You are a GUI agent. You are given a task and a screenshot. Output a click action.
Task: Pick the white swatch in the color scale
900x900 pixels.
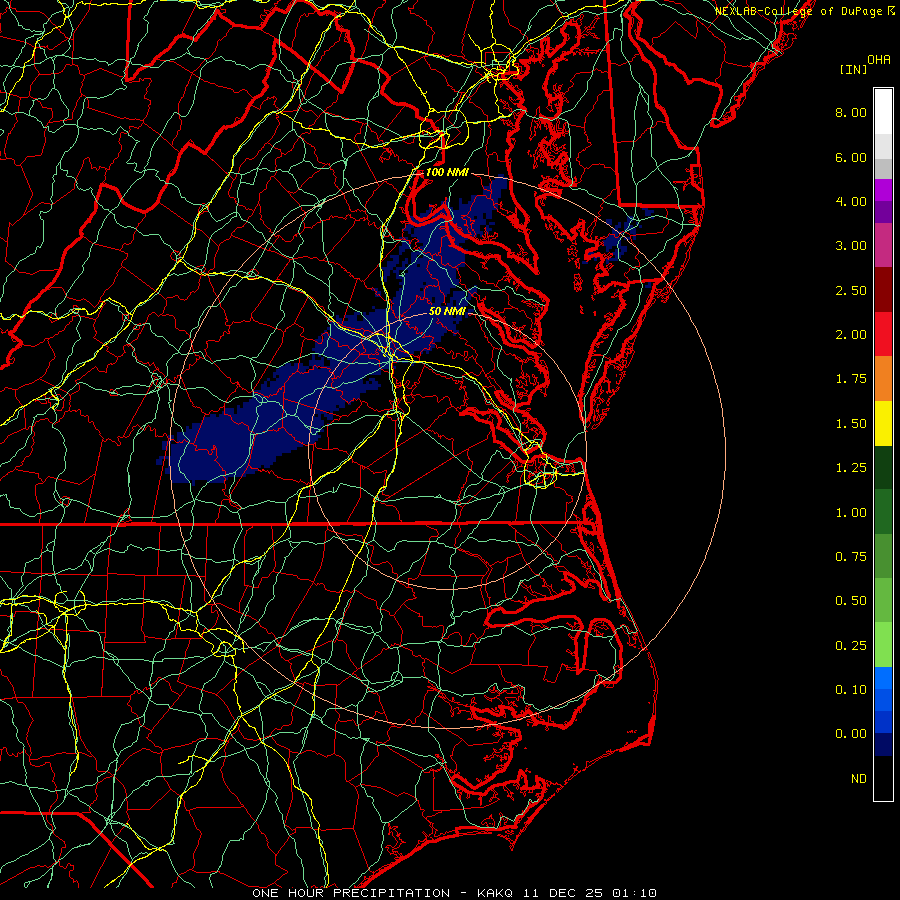(x=883, y=112)
